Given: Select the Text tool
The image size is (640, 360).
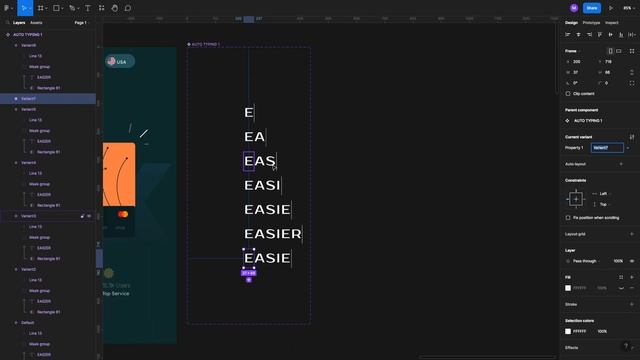Looking at the screenshot, I should pos(88,8).
